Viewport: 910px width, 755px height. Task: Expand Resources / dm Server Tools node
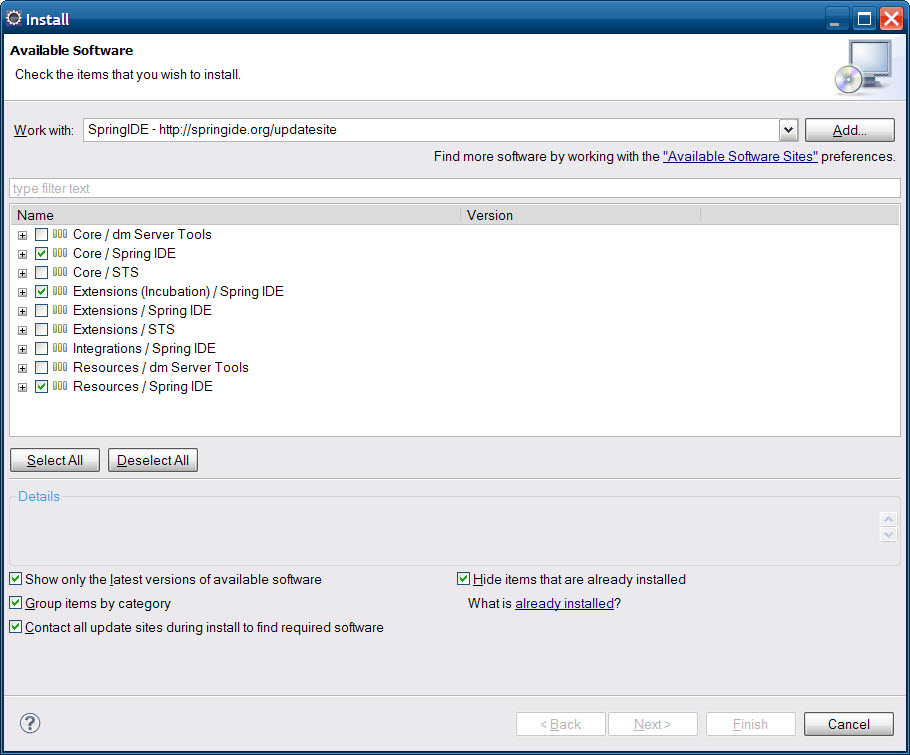tap(22, 369)
